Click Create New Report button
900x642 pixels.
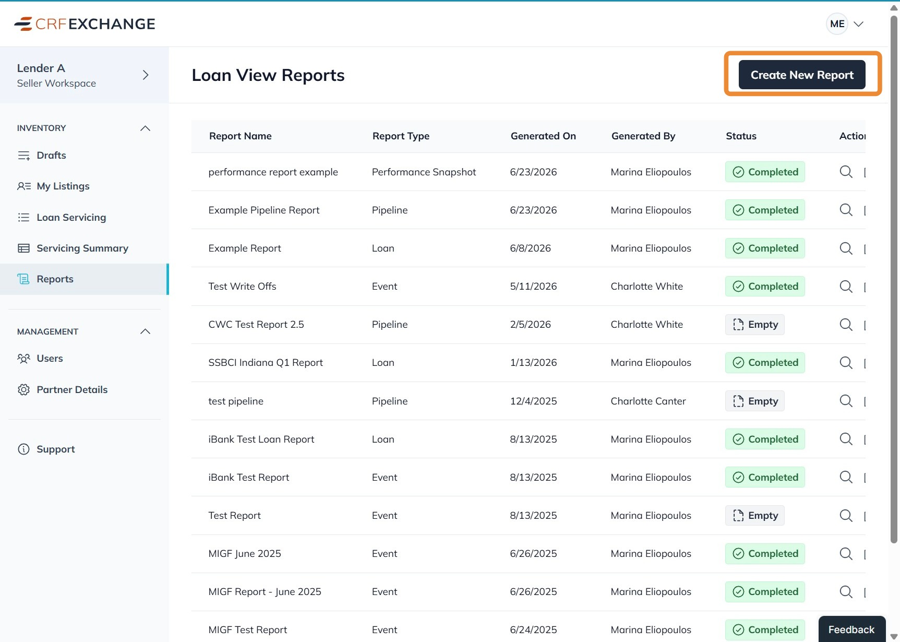[x=802, y=75]
